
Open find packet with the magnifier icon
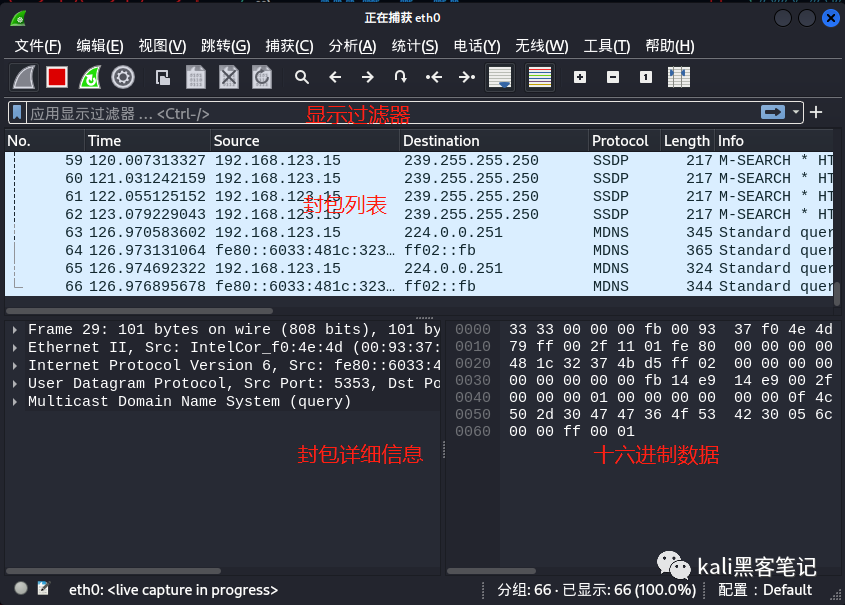(302, 78)
